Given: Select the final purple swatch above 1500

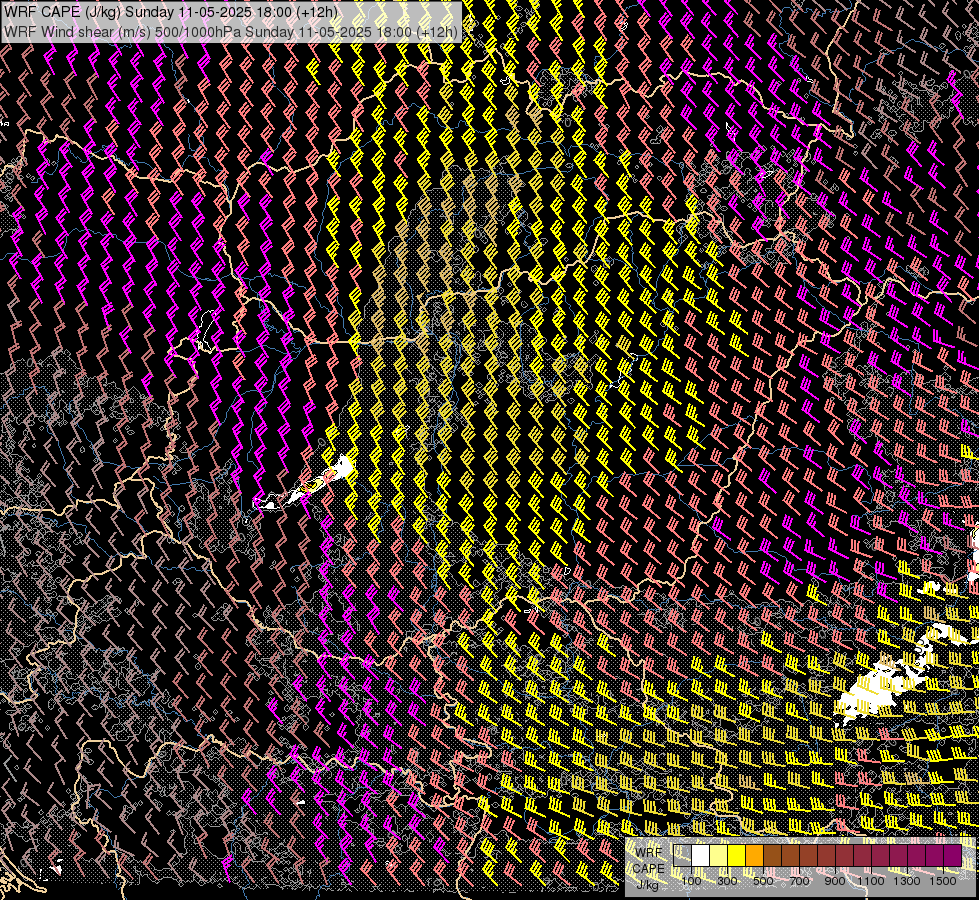Looking at the screenshot, I should pyautogui.click(x=952, y=855).
